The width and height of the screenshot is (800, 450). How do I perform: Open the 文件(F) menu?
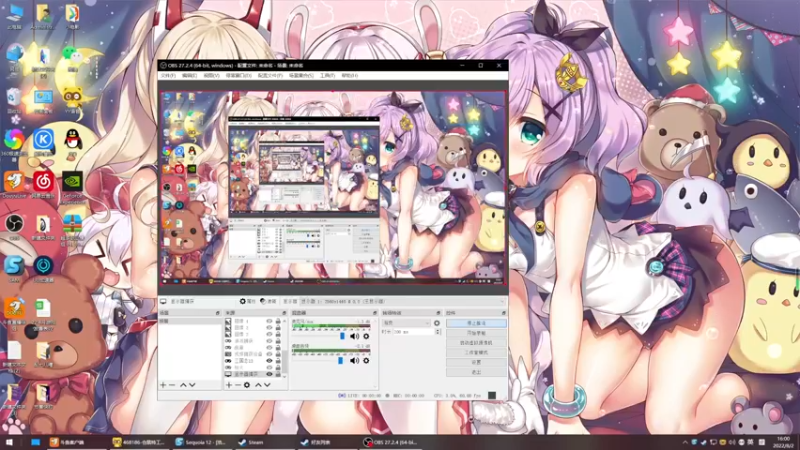[168, 76]
